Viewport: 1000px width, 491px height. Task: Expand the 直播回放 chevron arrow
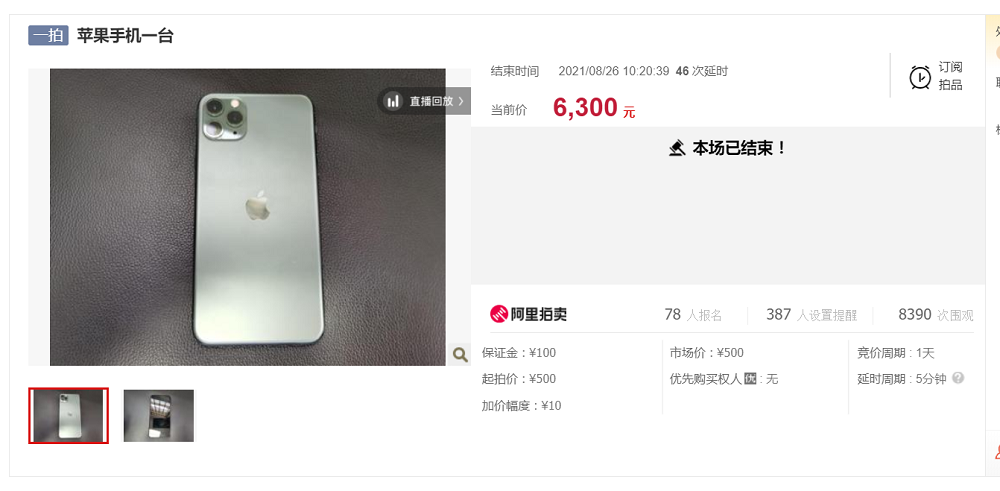461,101
